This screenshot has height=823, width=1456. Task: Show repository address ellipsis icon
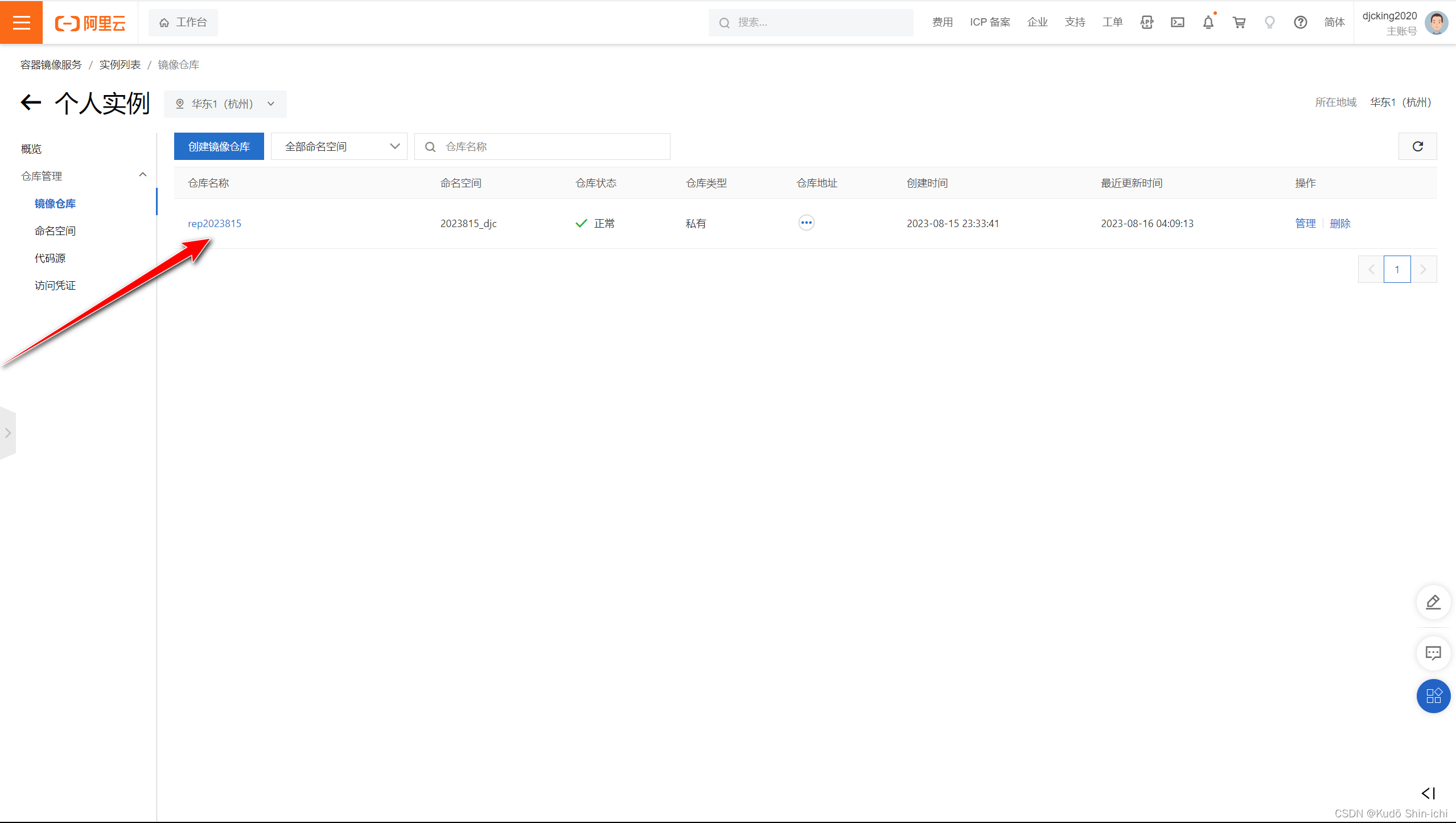[806, 223]
